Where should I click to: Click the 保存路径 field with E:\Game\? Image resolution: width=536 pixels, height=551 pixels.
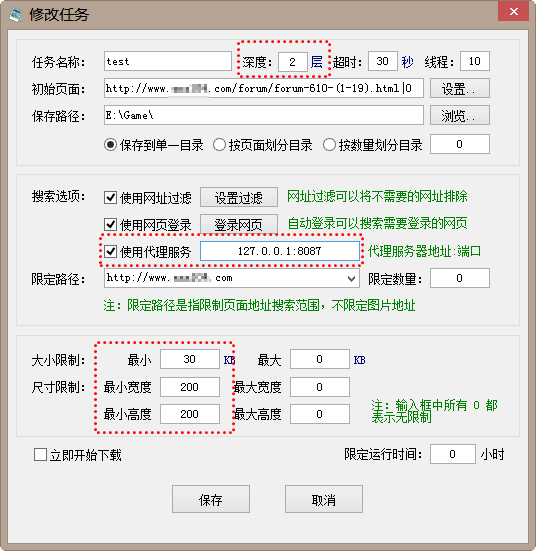point(264,115)
